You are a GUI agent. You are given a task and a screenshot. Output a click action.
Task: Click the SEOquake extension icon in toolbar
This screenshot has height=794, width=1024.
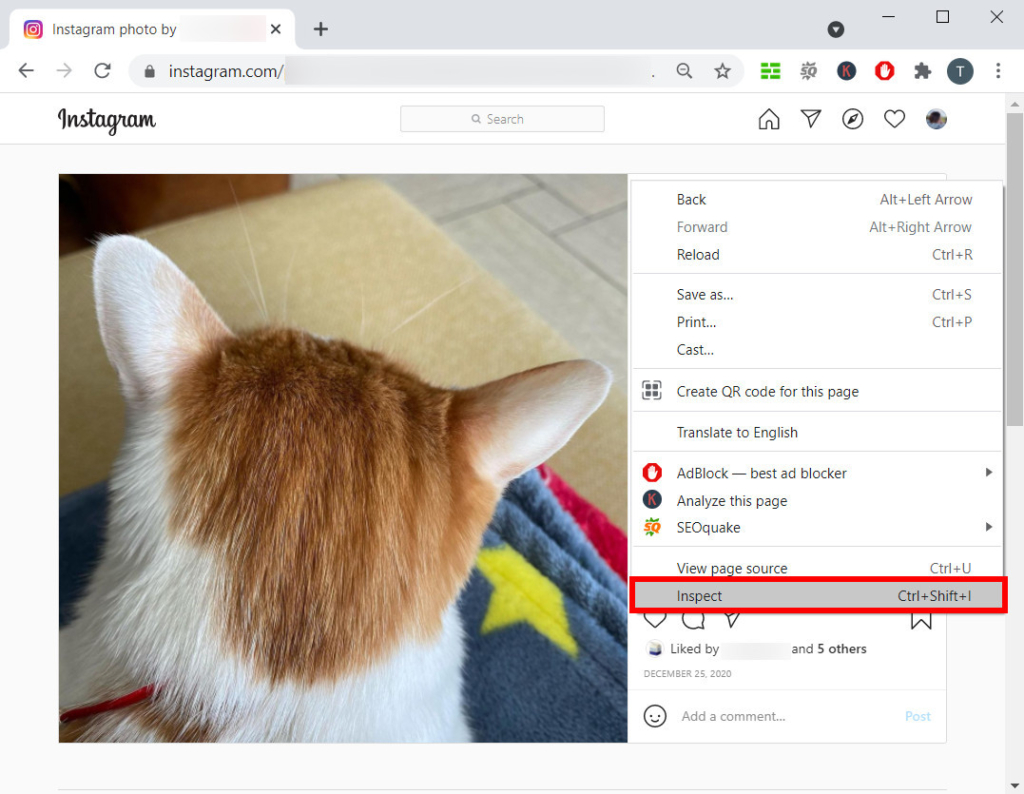[808, 71]
